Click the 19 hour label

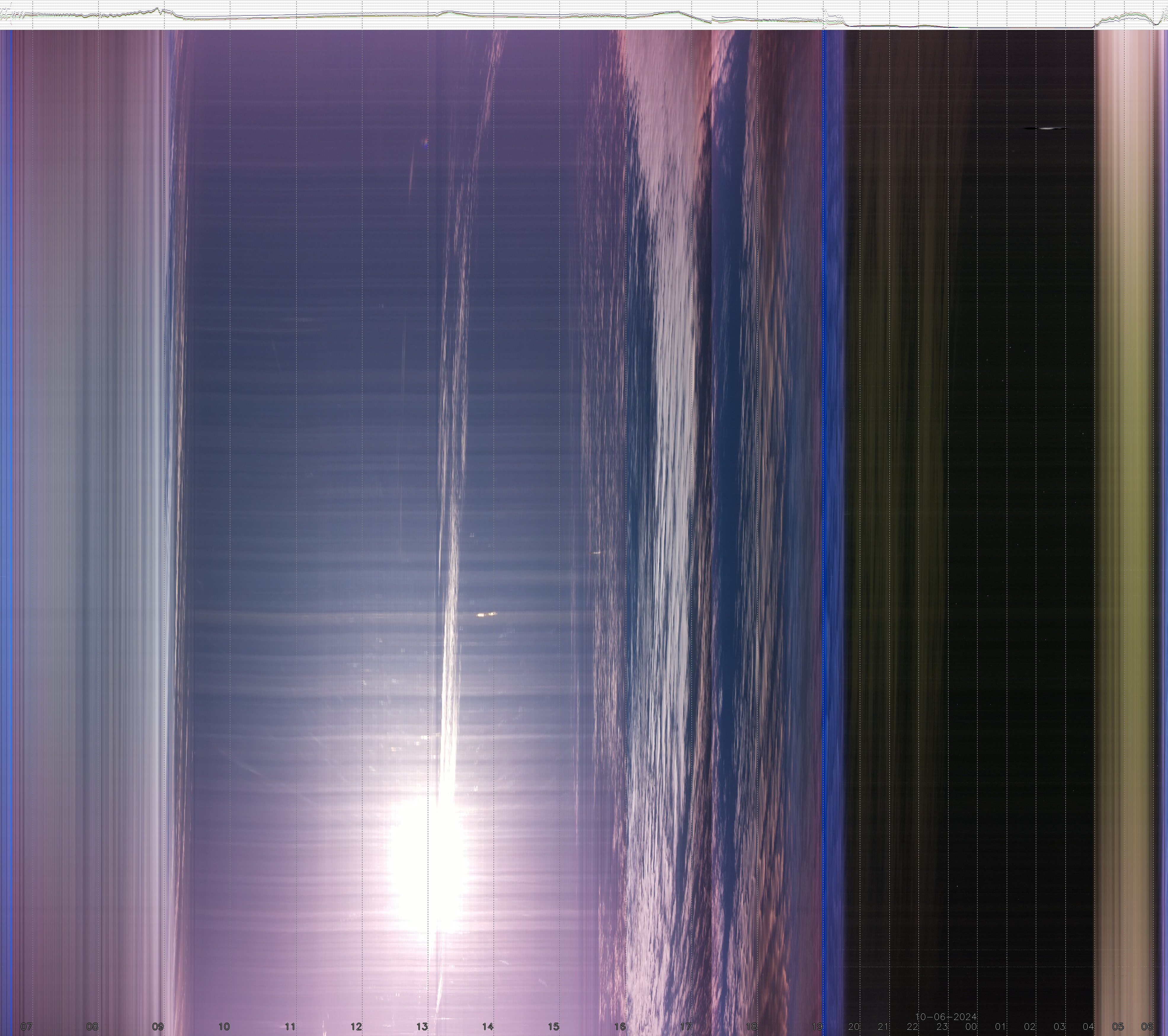tap(818, 1026)
